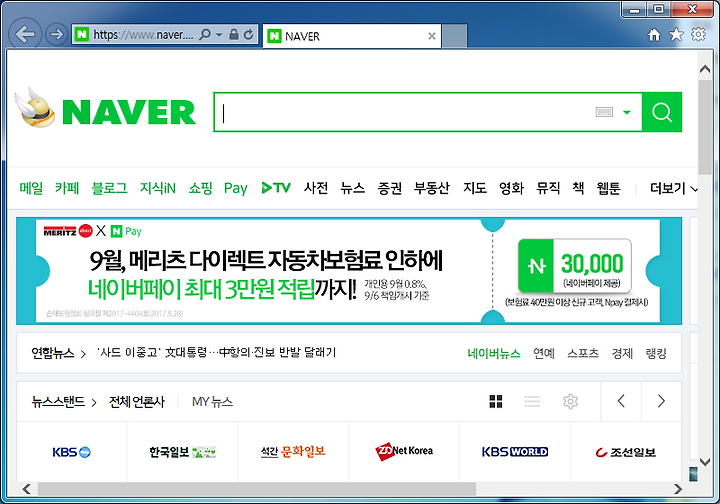Open 석간 문화일보 publisher logo
The image size is (720, 504).
click(293, 452)
